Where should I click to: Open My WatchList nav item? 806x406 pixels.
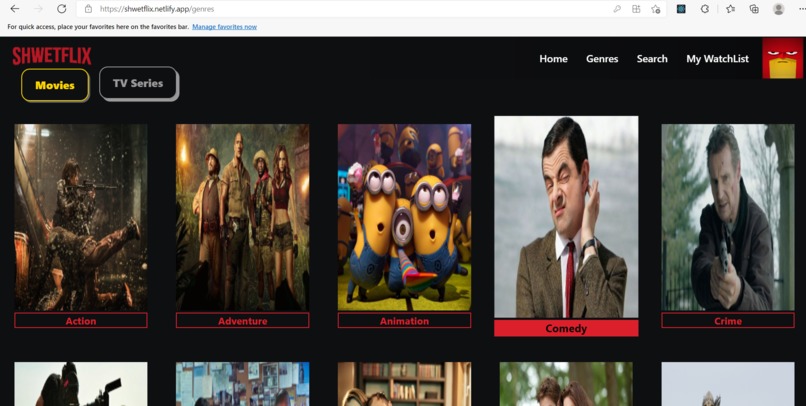[717, 59]
